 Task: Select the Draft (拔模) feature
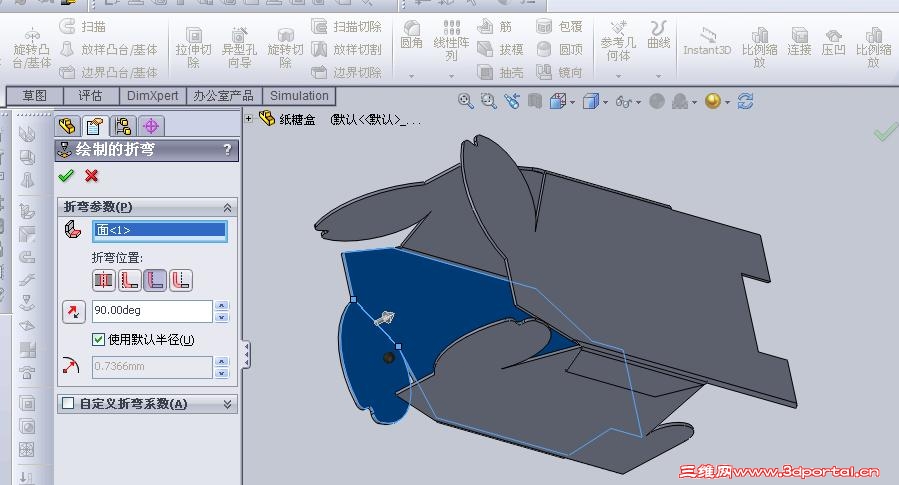501,49
